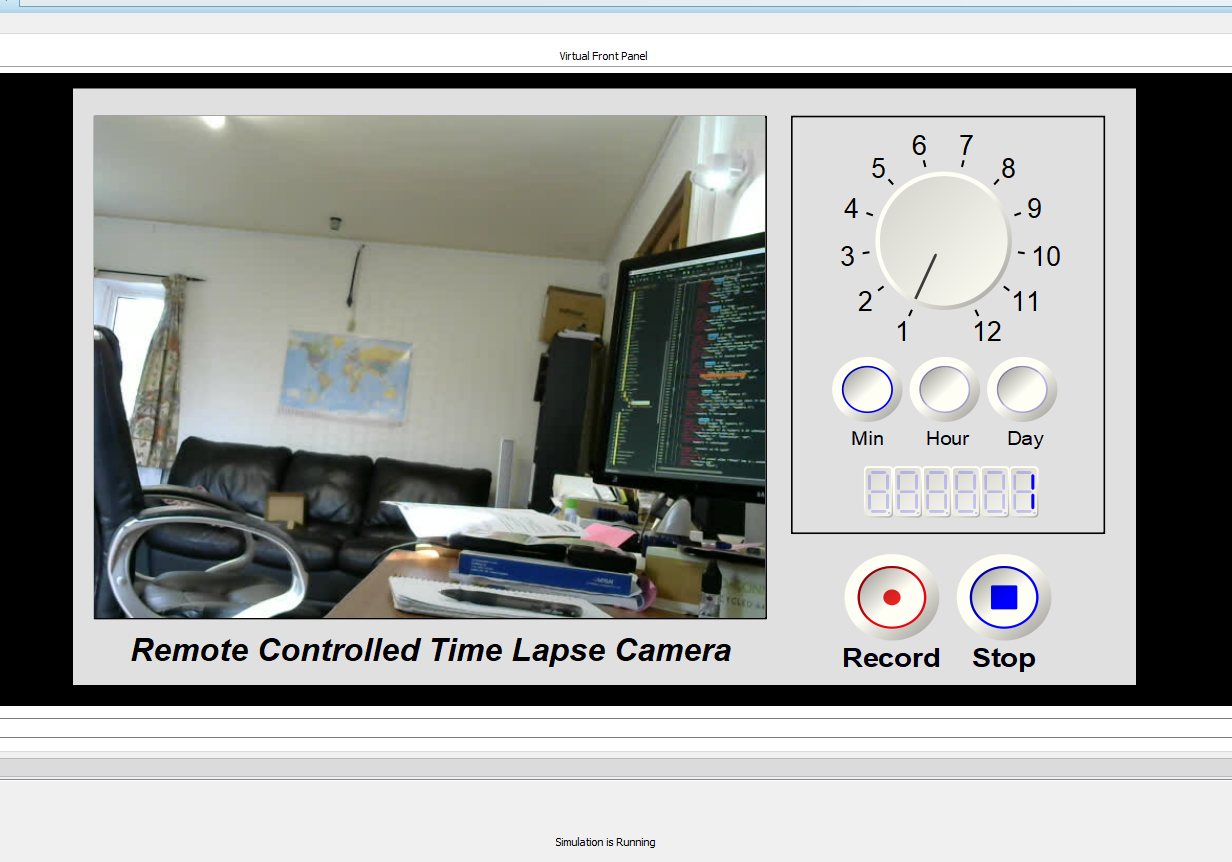Select the Hour interval button
Image resolution: width=1232 pixels, height=862 pixels.
944,388
